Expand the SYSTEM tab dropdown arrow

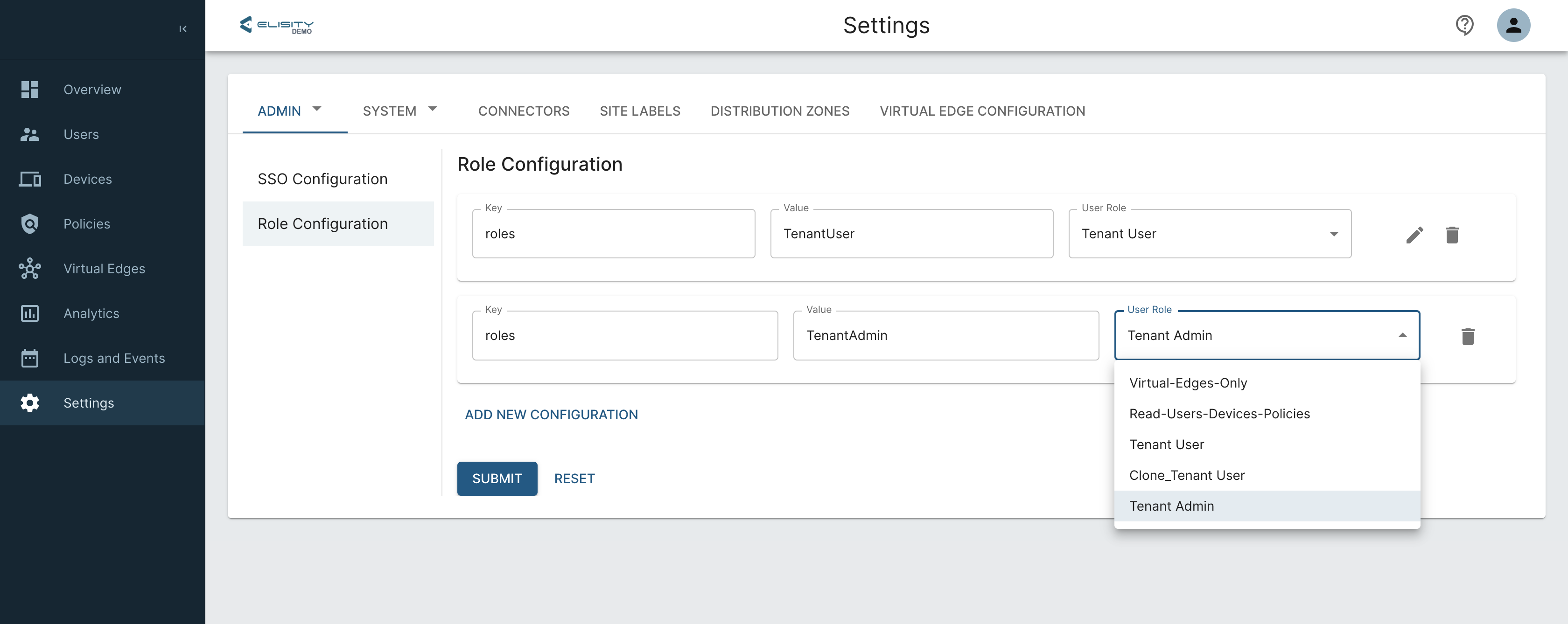[x=432, y=109]
